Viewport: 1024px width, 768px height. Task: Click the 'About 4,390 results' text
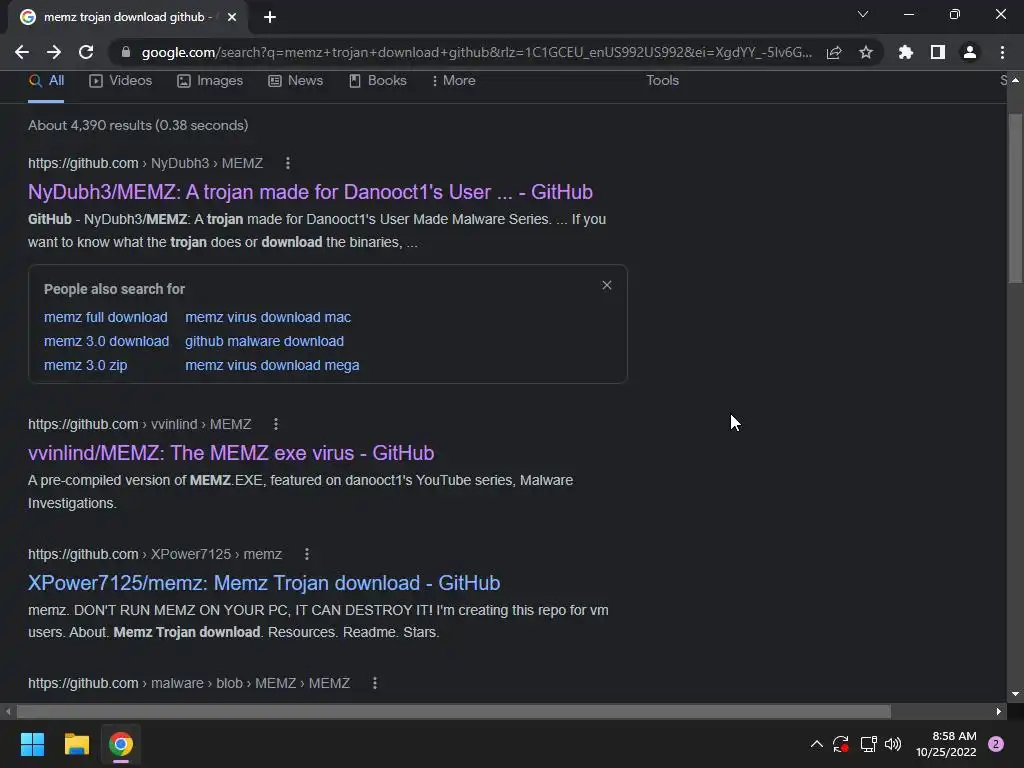(138, 125)
